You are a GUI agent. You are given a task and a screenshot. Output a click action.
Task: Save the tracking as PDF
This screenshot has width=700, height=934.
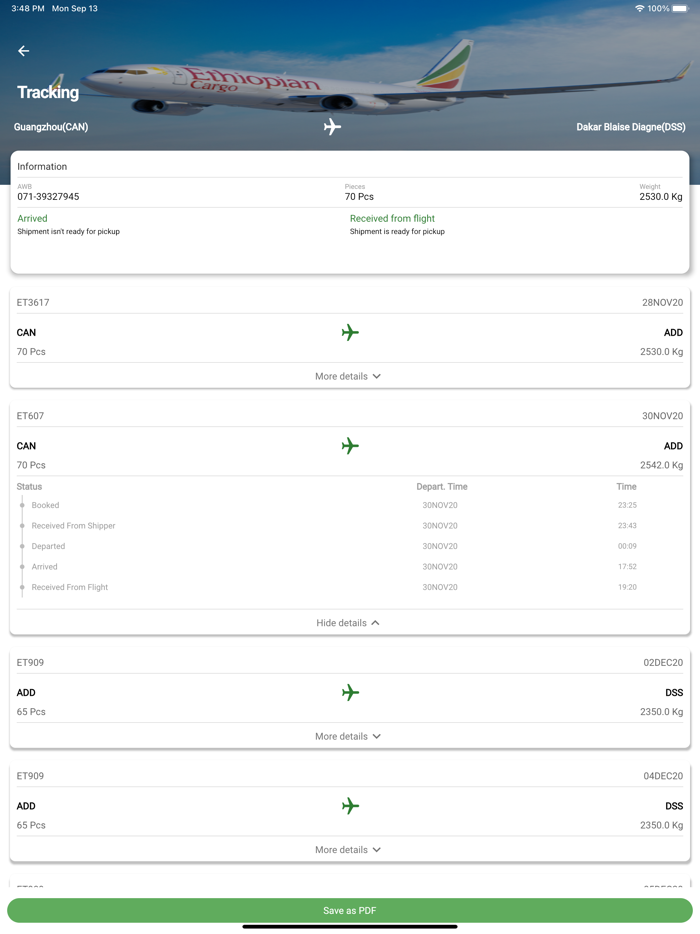click(350, 910)
